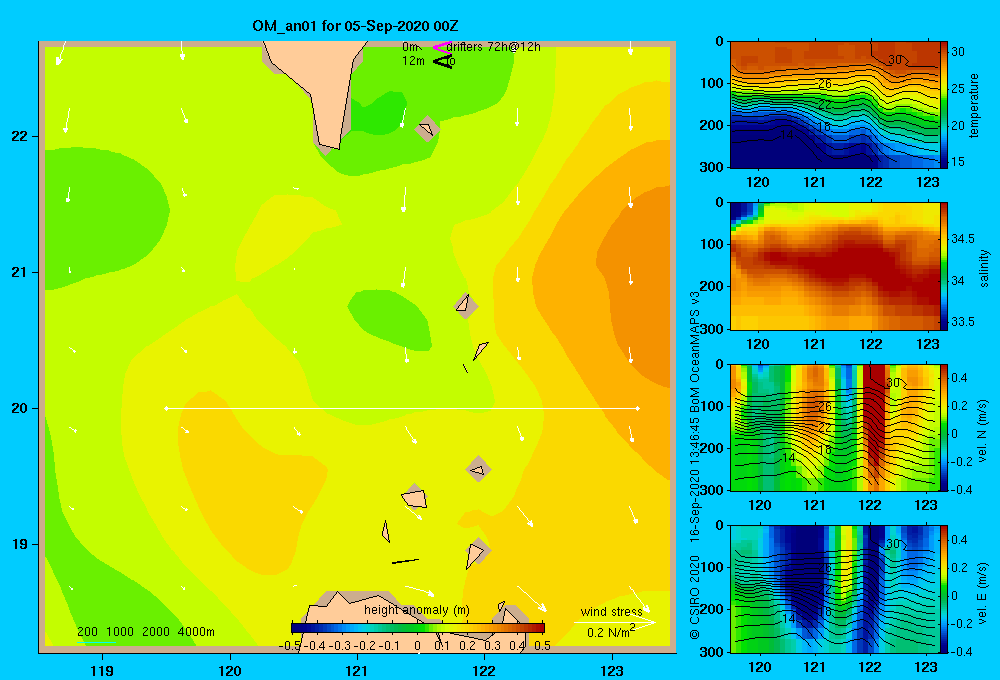Click the east endpoint of the white transect line
The image size is (1000, 680).
point(638,408)
